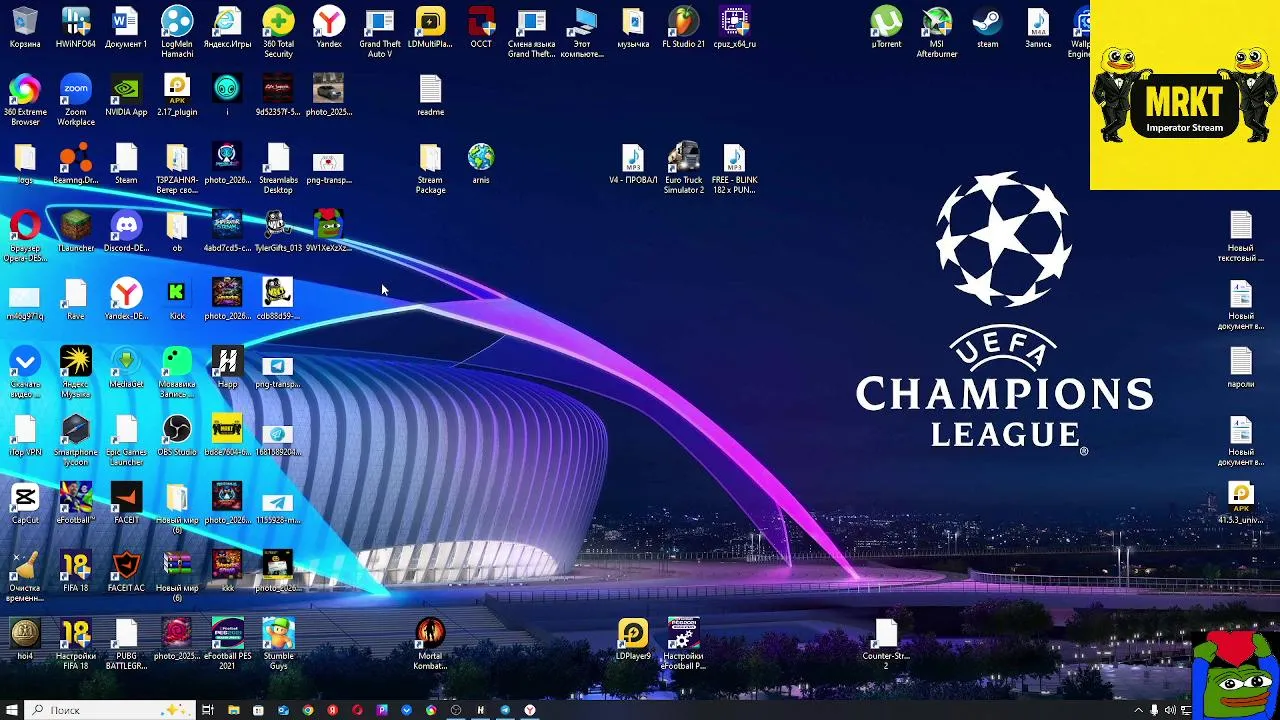Launch 360 Extreme Browser
Image resolution: width=1280 pixels, height=720 pixels.
[25, 100]
